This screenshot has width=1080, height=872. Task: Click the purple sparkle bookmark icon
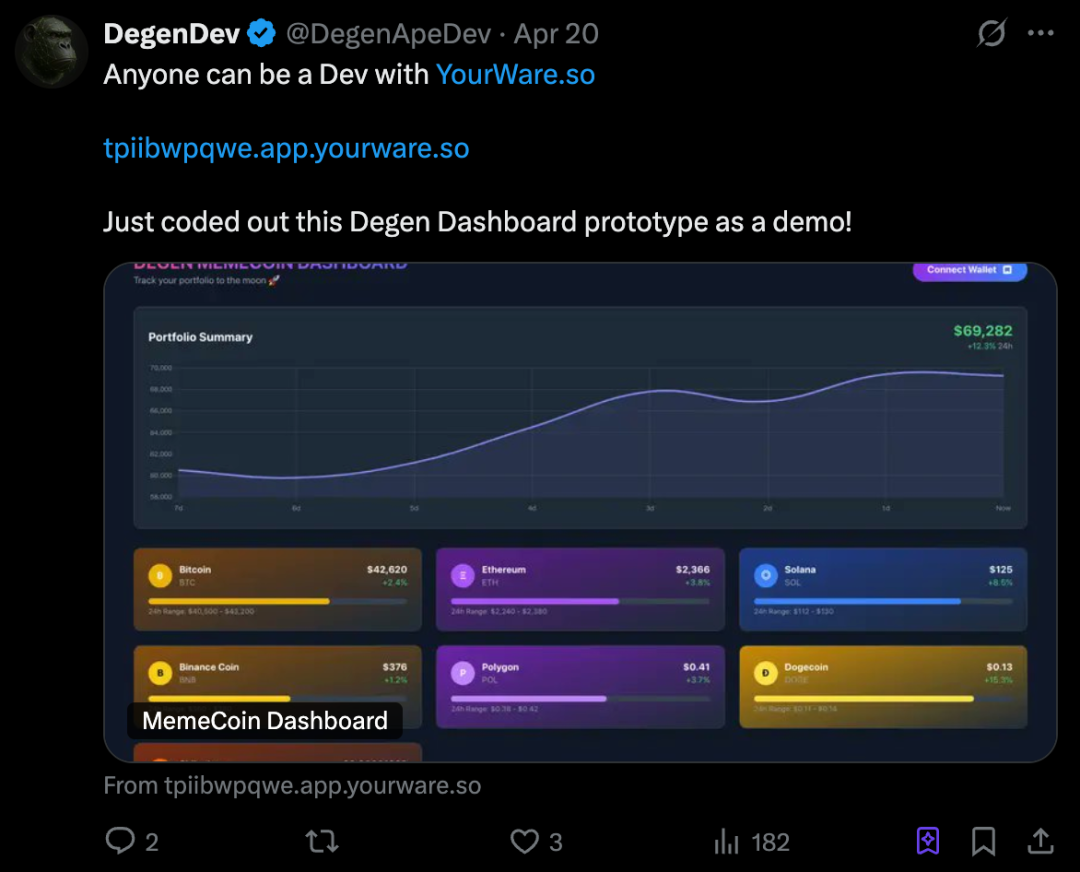point(928,841)
